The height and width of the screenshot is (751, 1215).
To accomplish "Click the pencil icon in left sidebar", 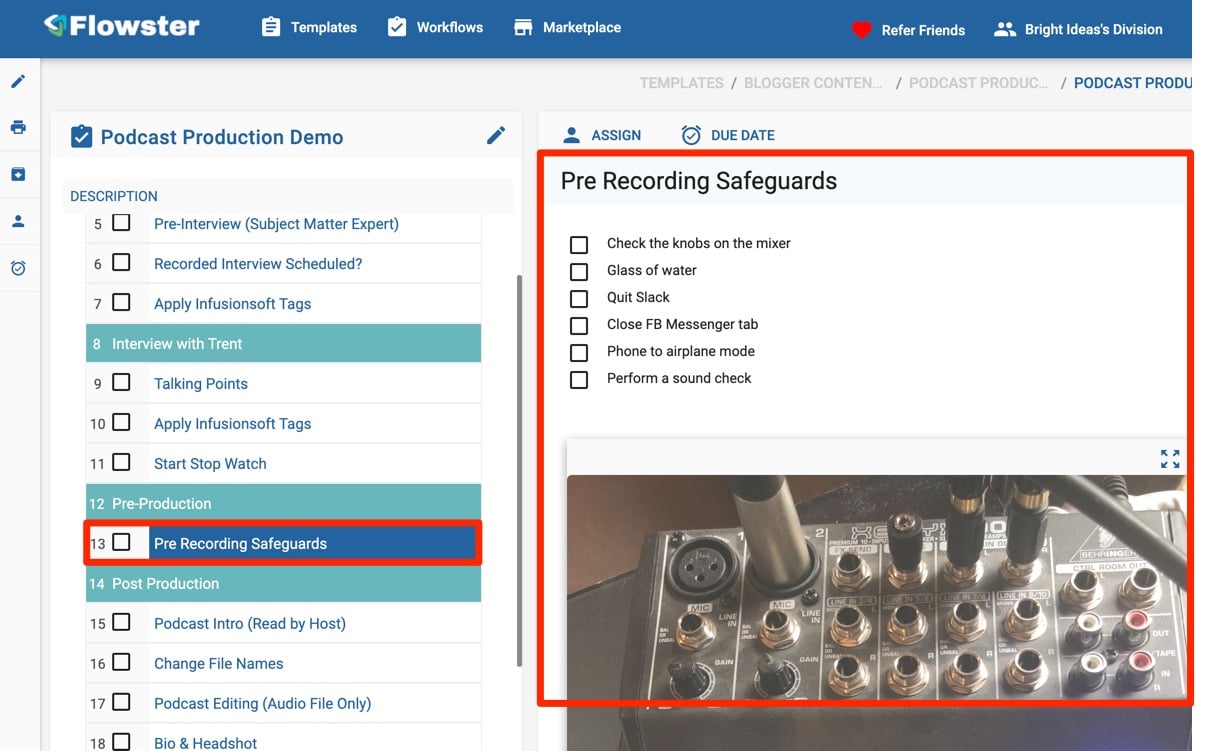I will 18,81.
